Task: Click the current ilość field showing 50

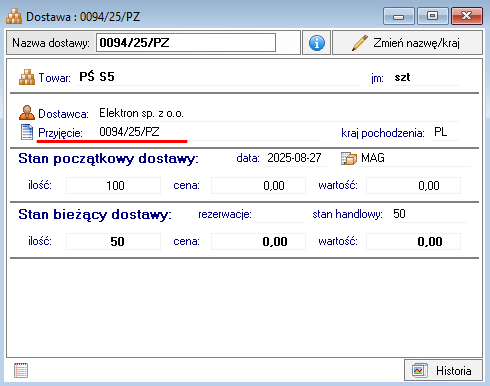Action: (113, 241)
